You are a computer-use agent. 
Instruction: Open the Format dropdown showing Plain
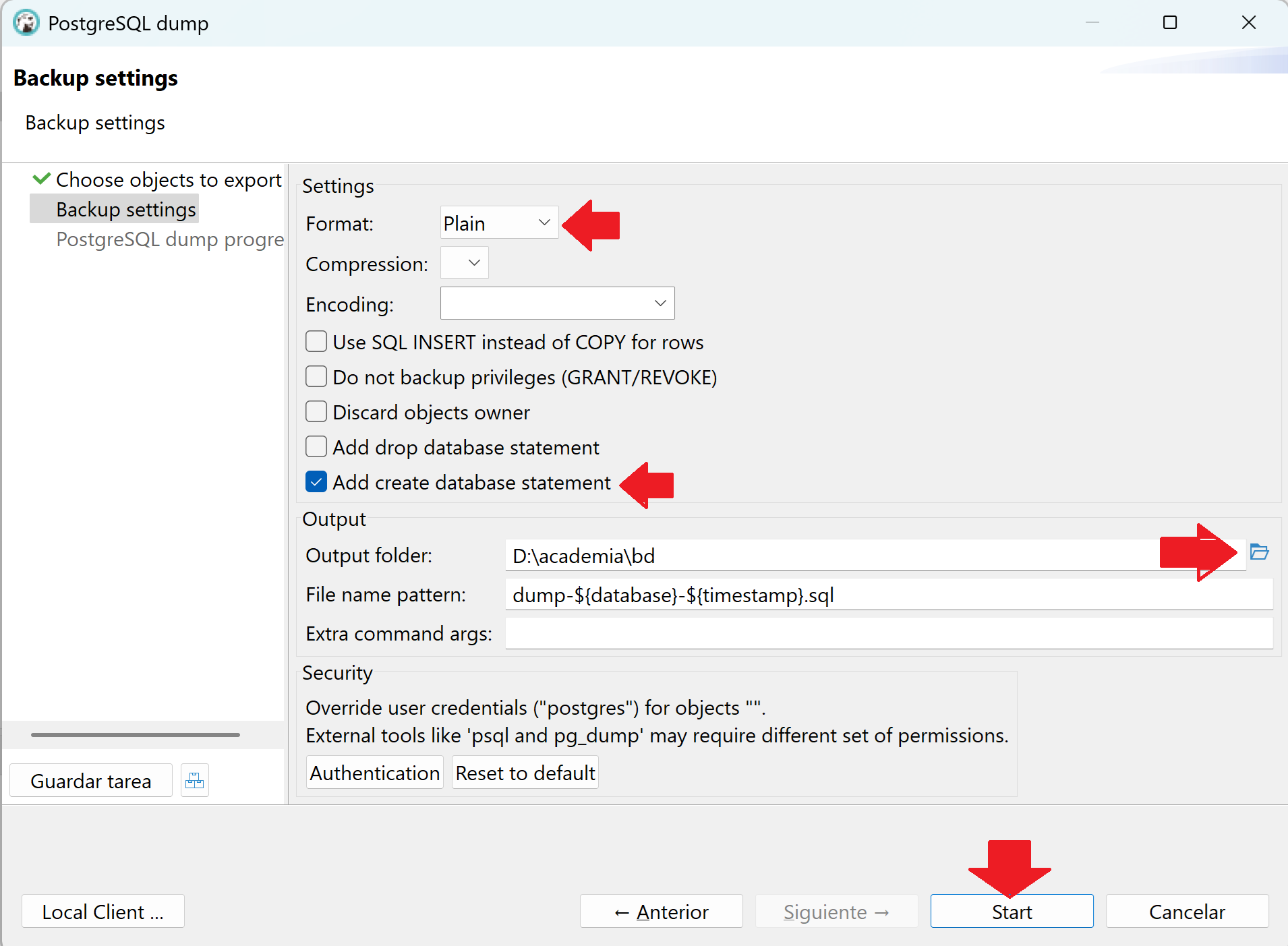click(499, 223)
